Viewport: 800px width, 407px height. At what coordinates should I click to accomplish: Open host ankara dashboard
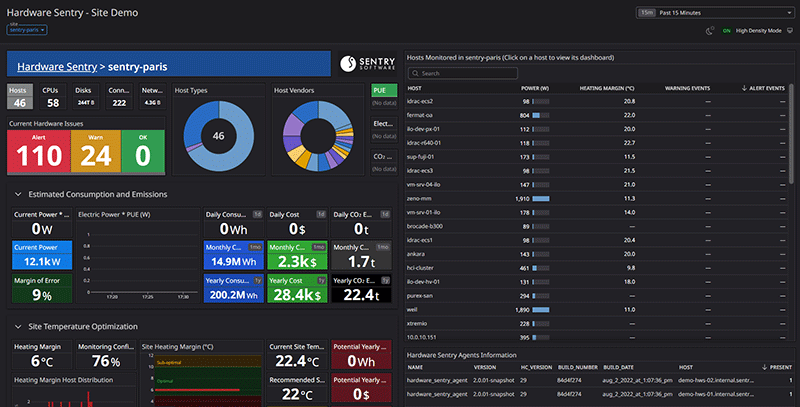[415, 254]
